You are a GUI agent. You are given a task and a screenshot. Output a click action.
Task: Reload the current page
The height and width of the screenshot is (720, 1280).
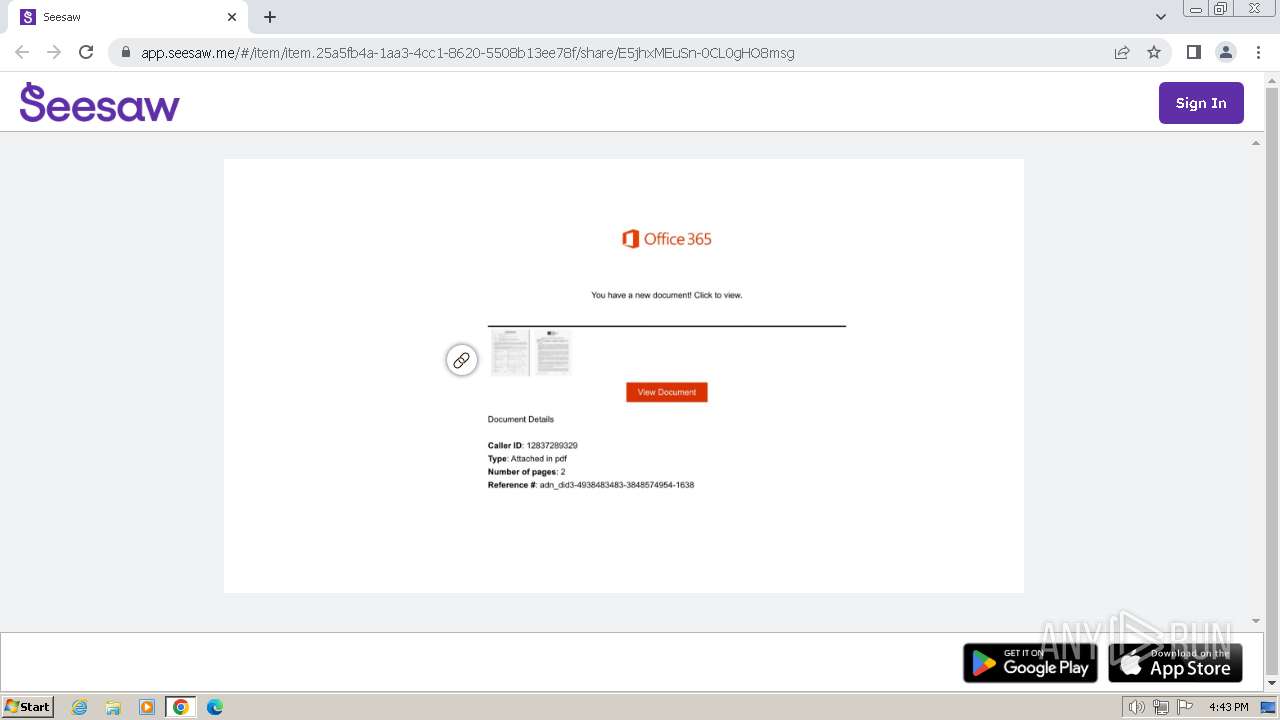click(x=86, y=52)
